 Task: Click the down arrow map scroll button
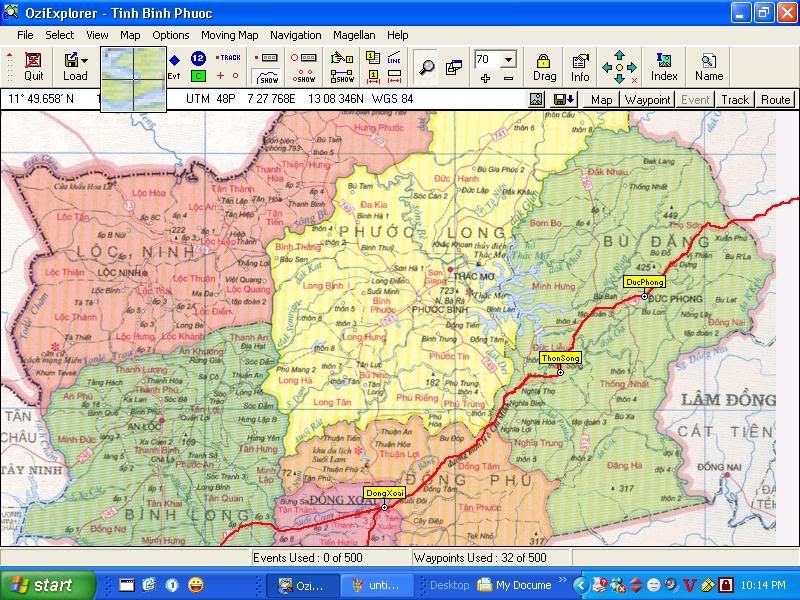619,79
